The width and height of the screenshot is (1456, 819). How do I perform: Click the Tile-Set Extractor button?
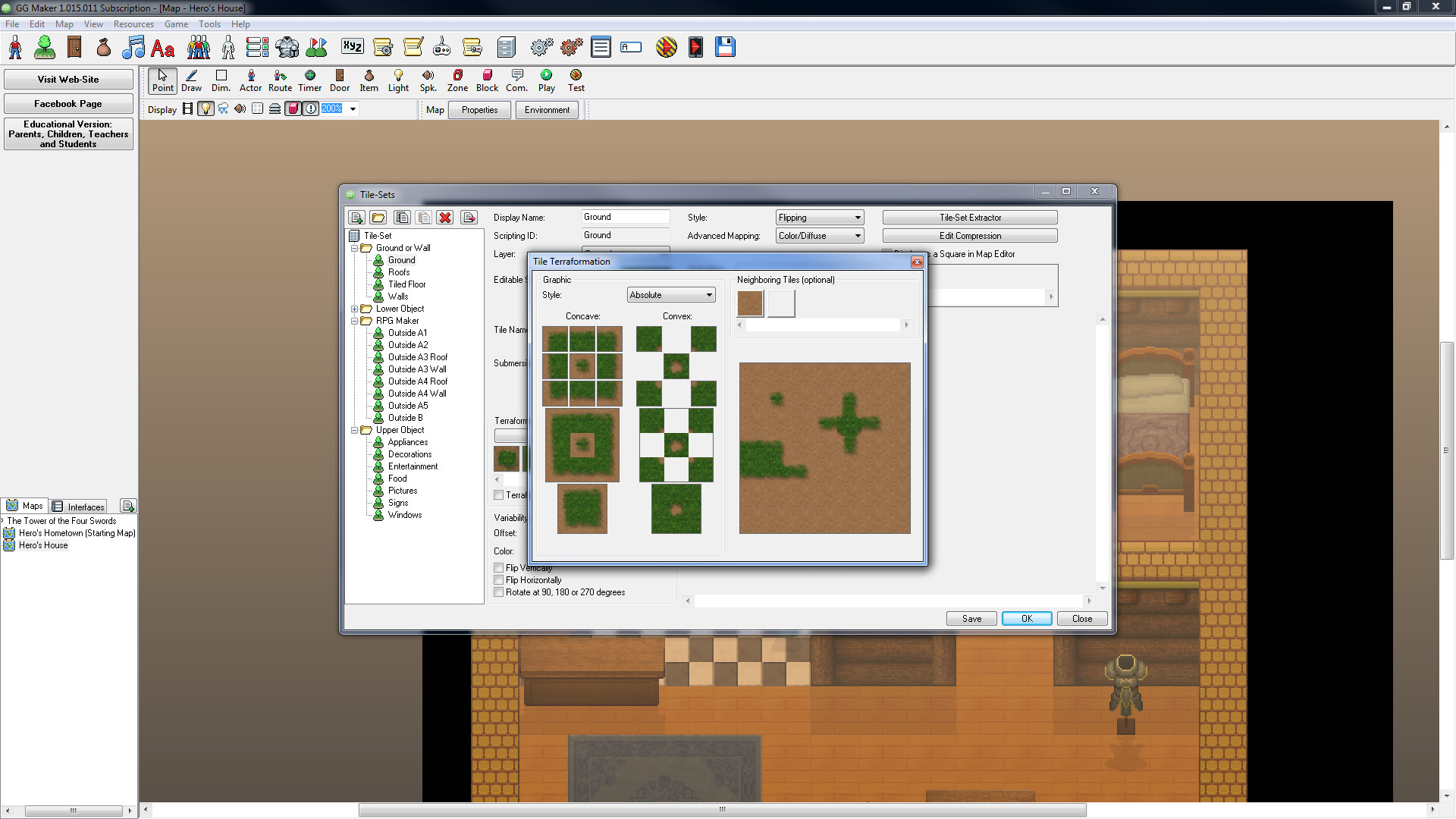coord(970,218)
